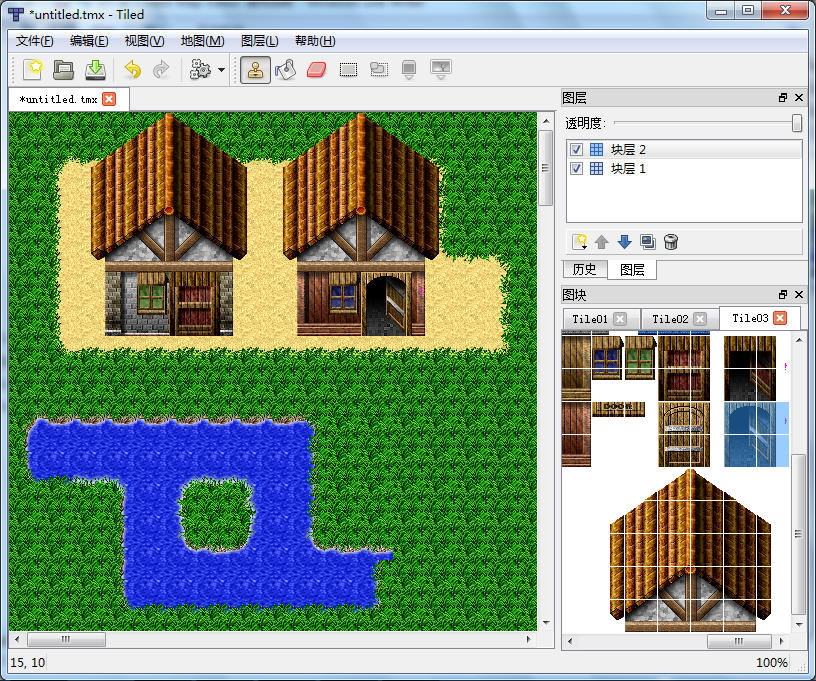Viewport: 816px width, 681px height.
Task: Pick the blue window tile in tileset
Action: point(606,359)
